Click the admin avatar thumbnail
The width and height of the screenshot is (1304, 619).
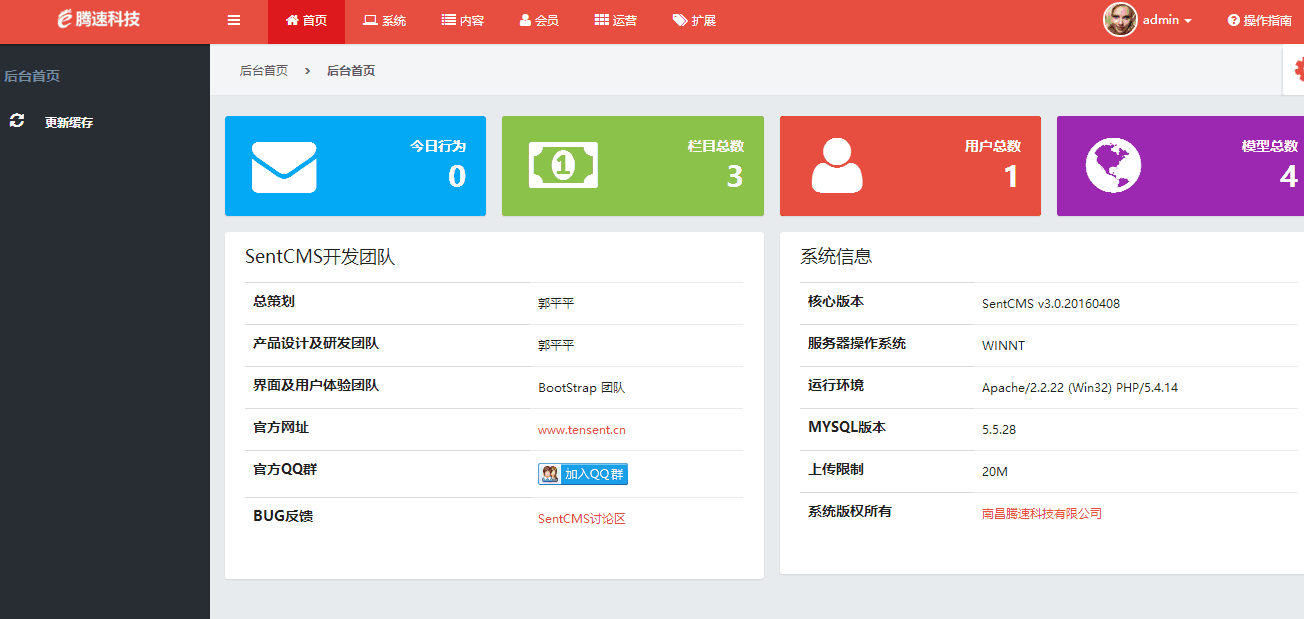(1120, 19)
